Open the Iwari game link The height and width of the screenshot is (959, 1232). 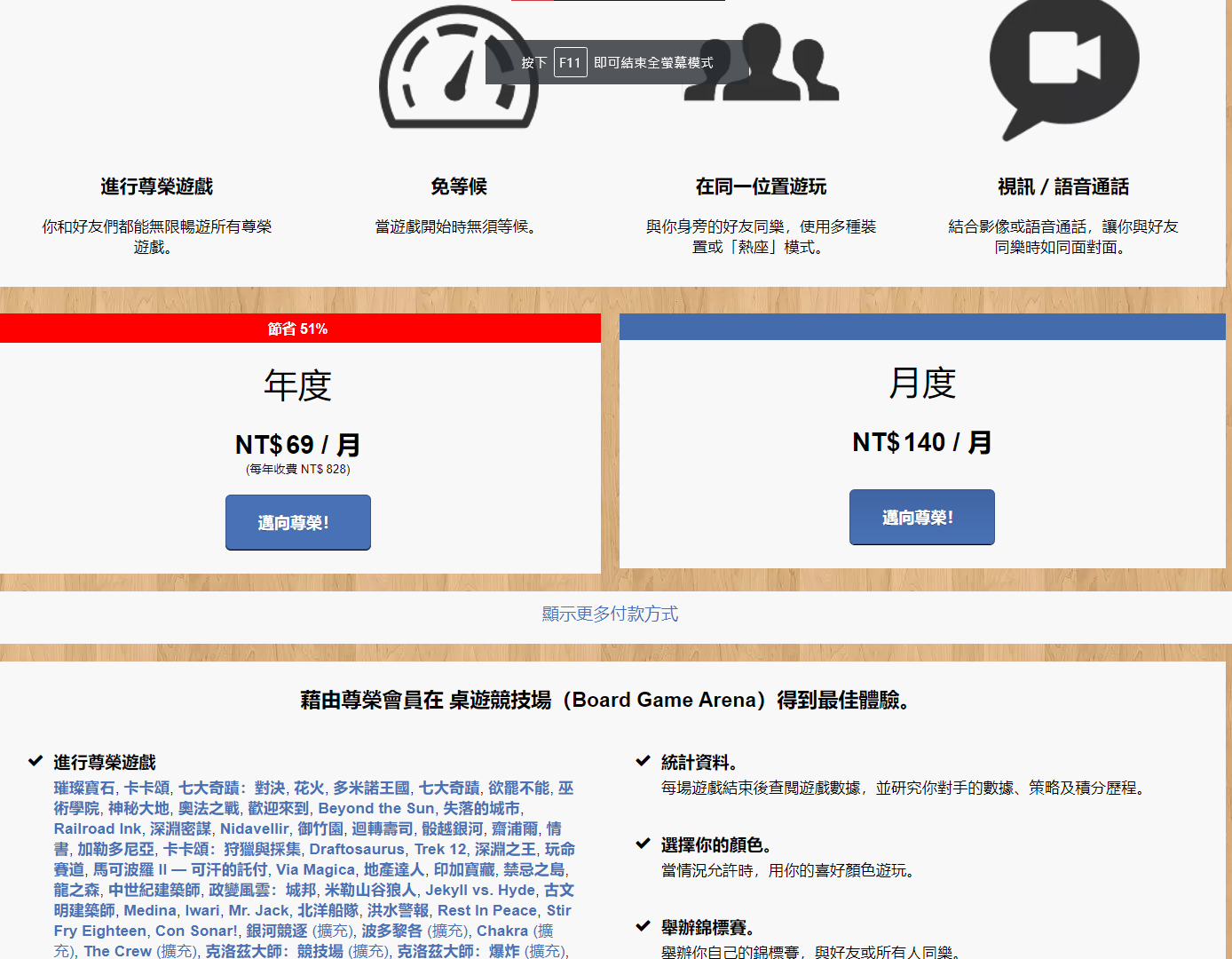click(202, 910)
